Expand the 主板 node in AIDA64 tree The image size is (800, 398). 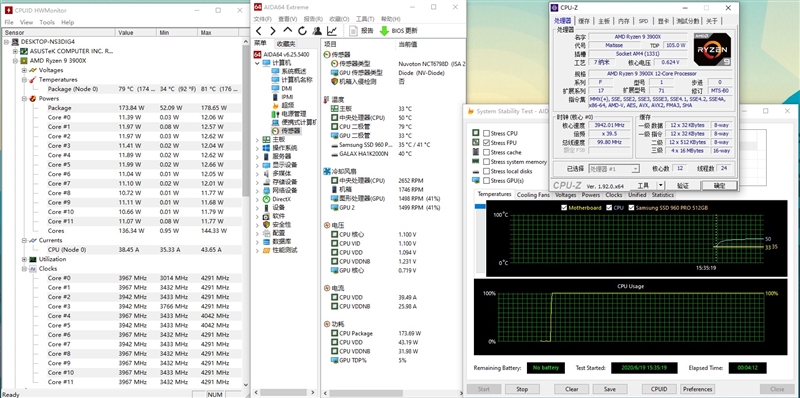coord(257,139)
